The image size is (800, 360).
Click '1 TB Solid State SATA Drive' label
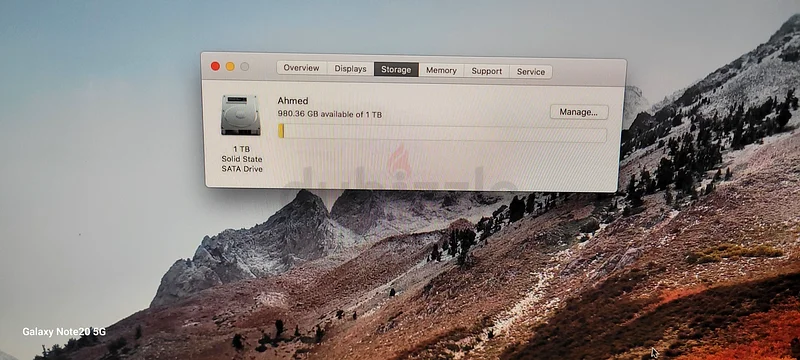coord(242,159)
